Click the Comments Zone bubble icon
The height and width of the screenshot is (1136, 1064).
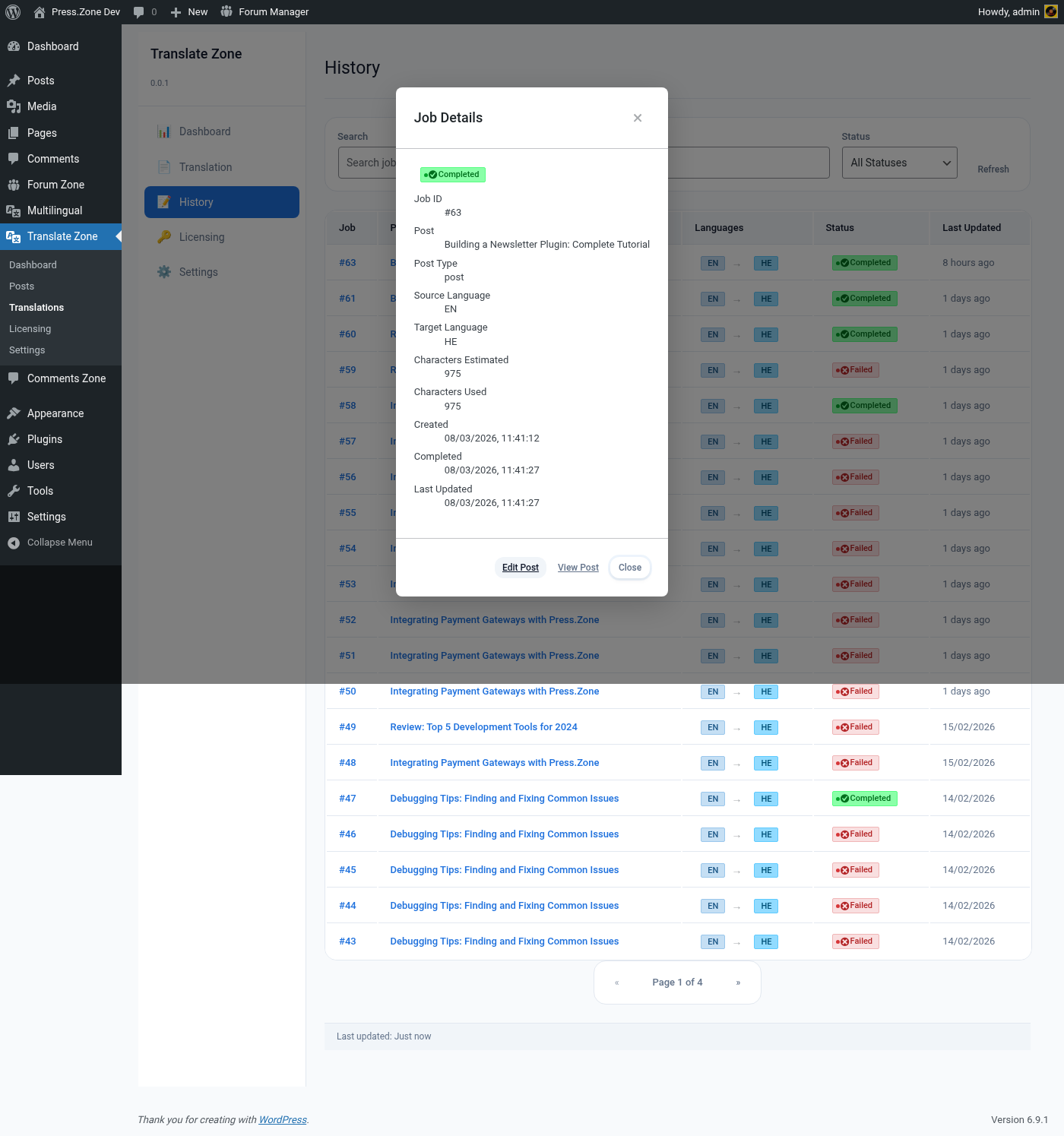(14, 378)
